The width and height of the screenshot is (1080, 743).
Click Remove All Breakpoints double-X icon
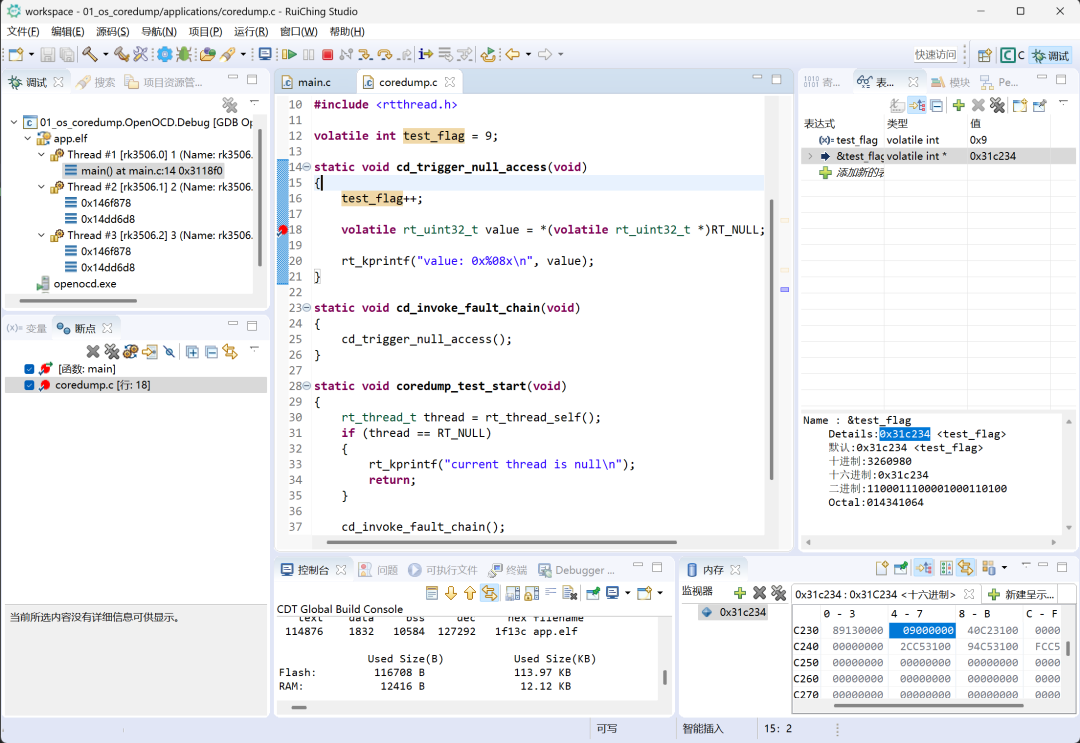pyautogui.click(x=111, y=351)
